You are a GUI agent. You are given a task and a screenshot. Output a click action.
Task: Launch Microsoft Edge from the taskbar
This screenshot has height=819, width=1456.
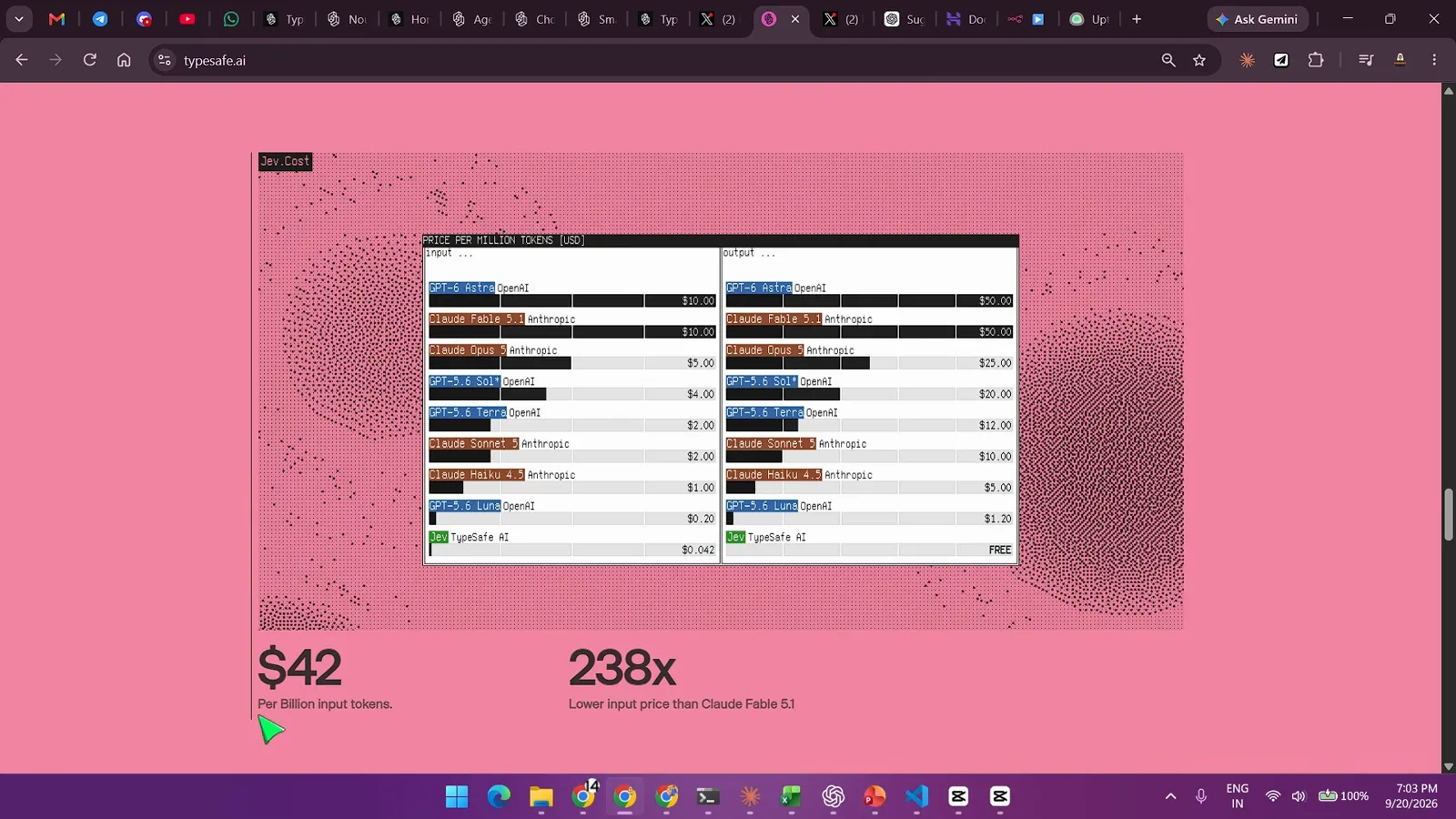[x=499, y=796]
